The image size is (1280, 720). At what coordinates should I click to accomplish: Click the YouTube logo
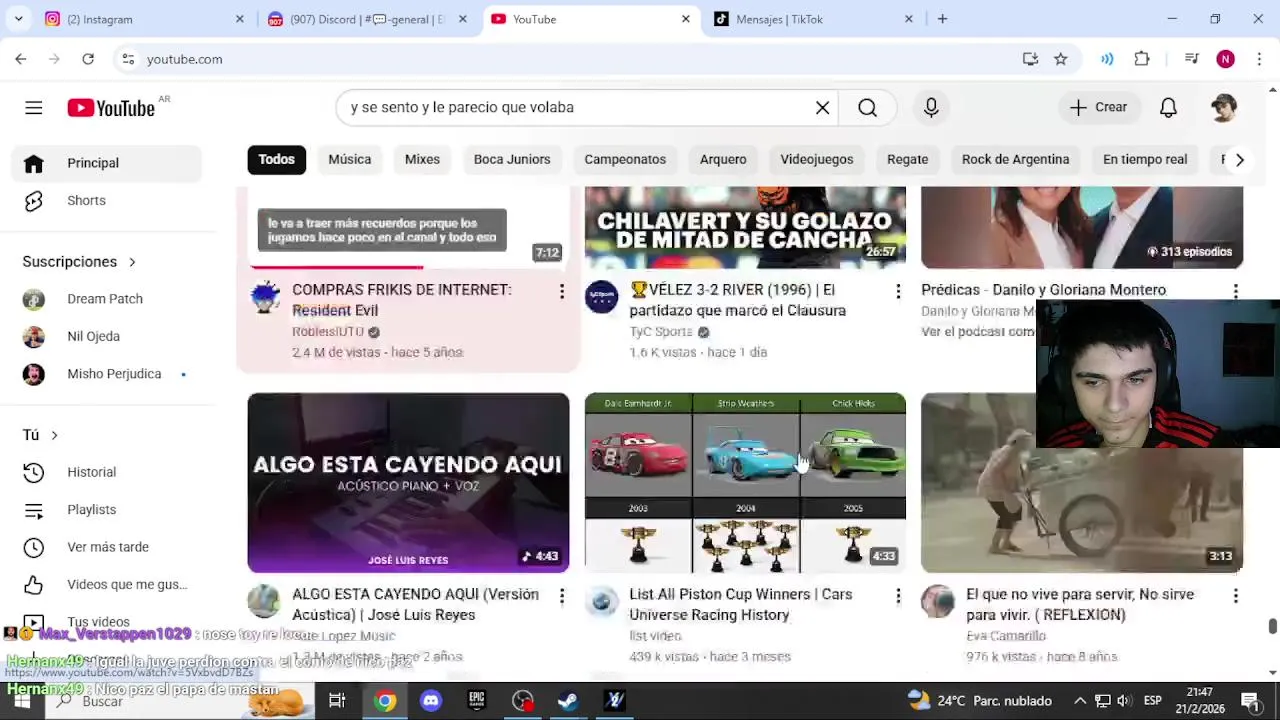[x=111, y=107]
